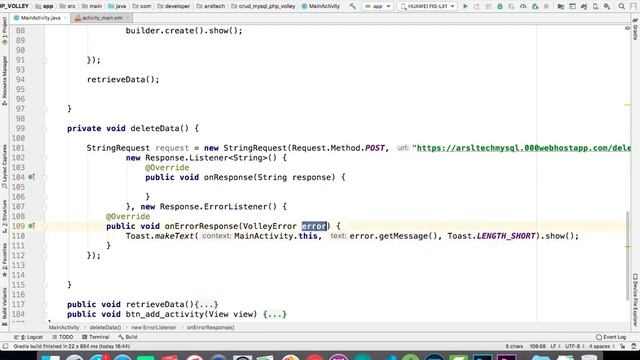The width and height of the screenshot is (640, 360).
Task: Toggle the Build Variants side panel
Action: click(4, 307)
